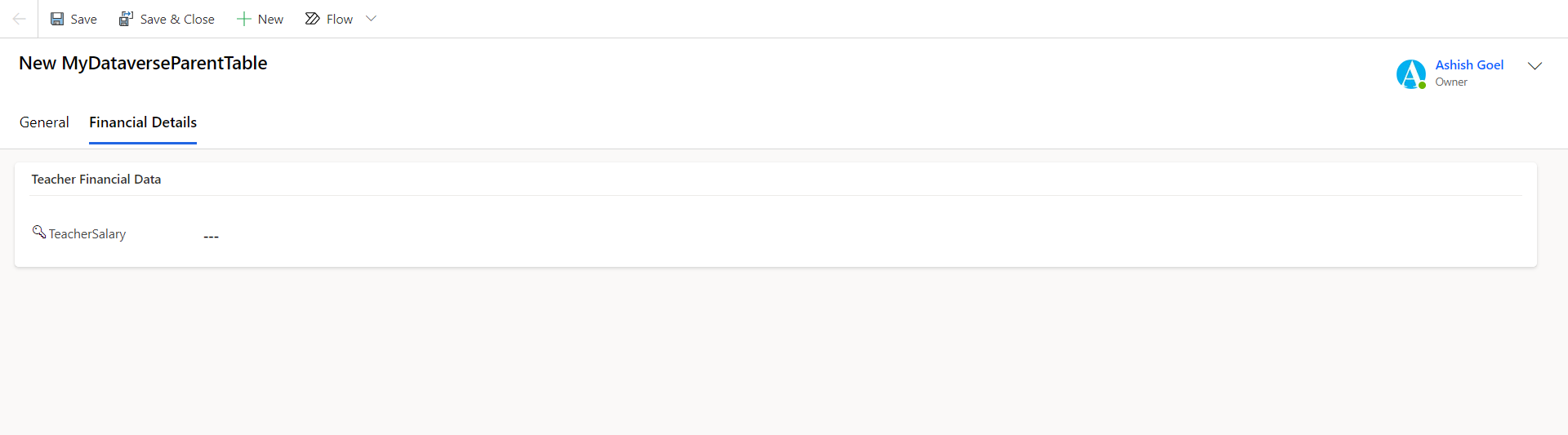Click the Teacher Financial Data section header
This screenshot has height=435, width=1568.
click(96, 180)
